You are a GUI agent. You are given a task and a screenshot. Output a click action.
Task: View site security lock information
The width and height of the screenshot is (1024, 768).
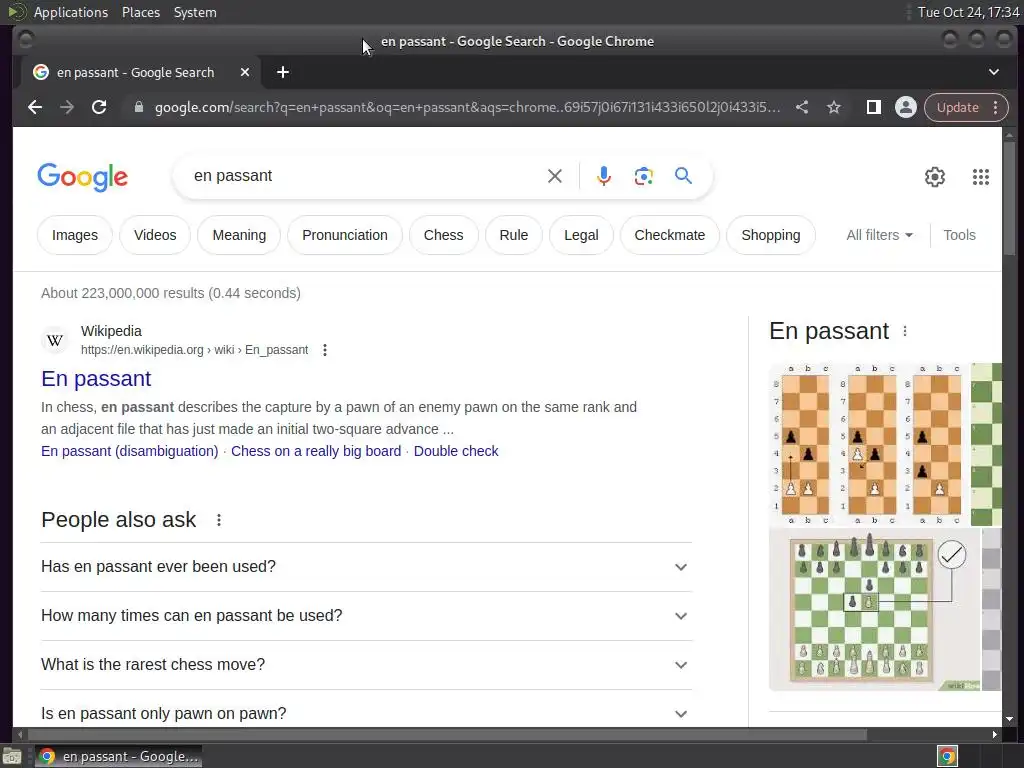[138, 107]
